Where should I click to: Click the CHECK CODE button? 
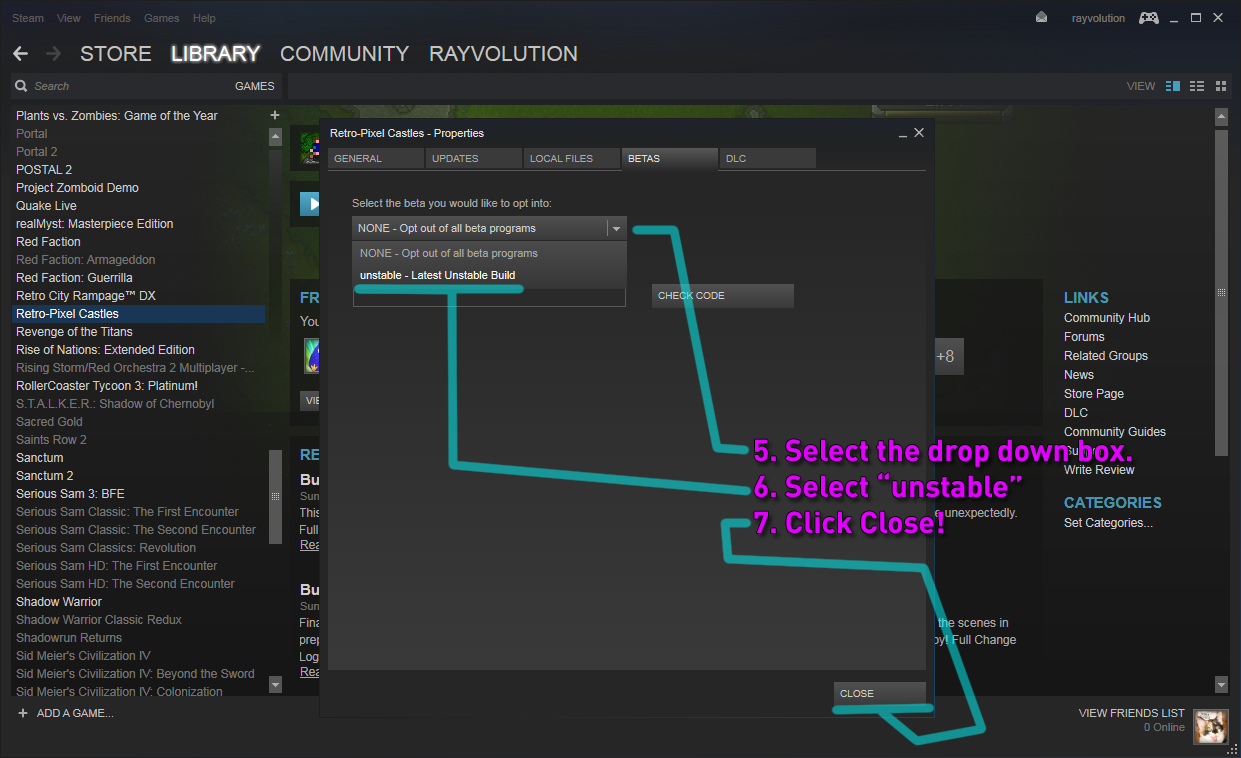723,296
